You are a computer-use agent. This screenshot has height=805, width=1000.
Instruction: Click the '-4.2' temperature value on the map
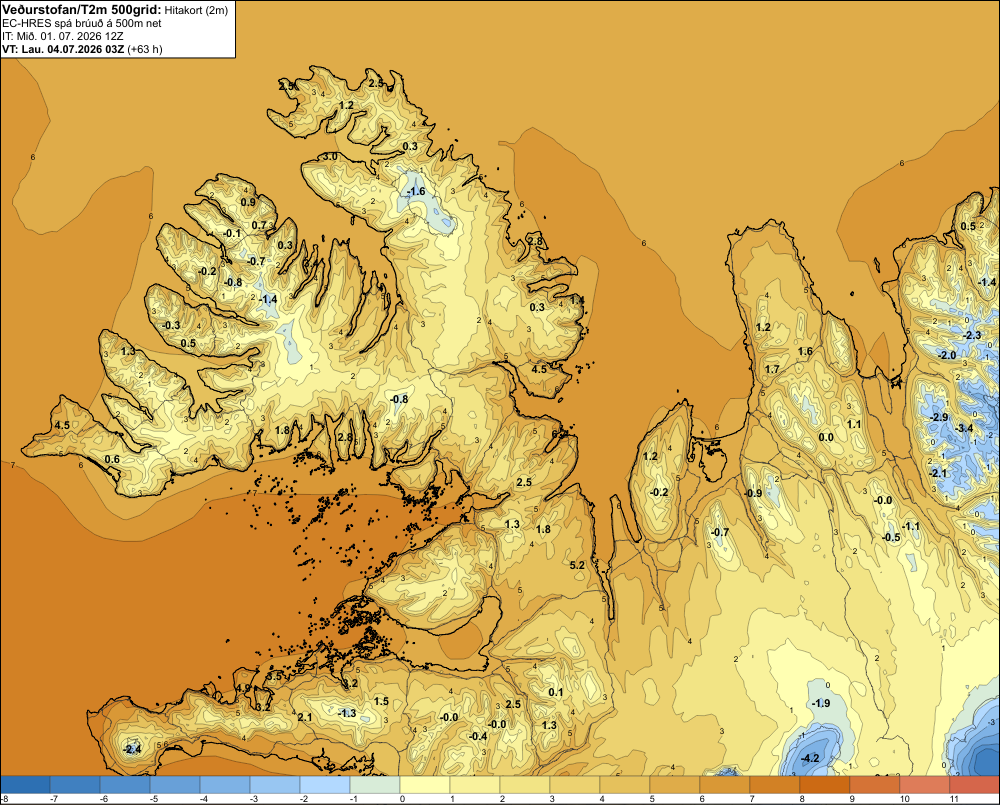(810, 758)
